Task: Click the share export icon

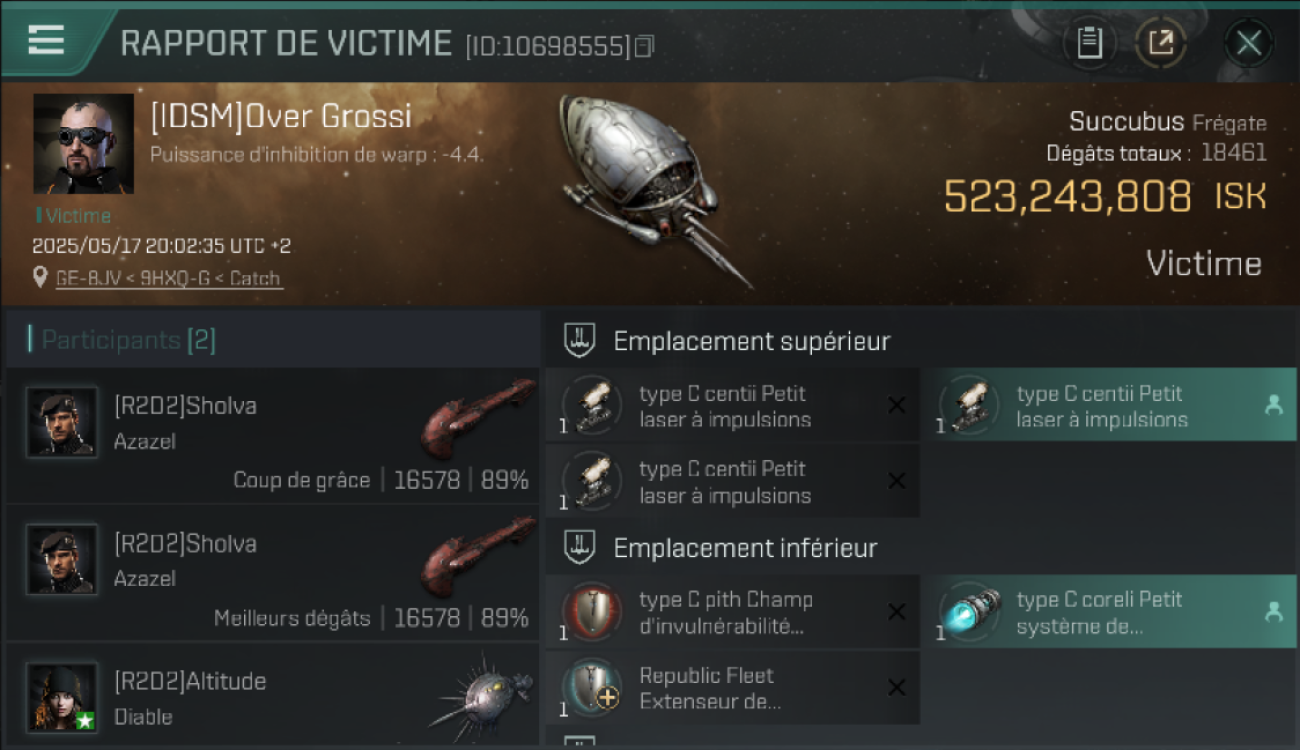Action: pos(1161,43)
